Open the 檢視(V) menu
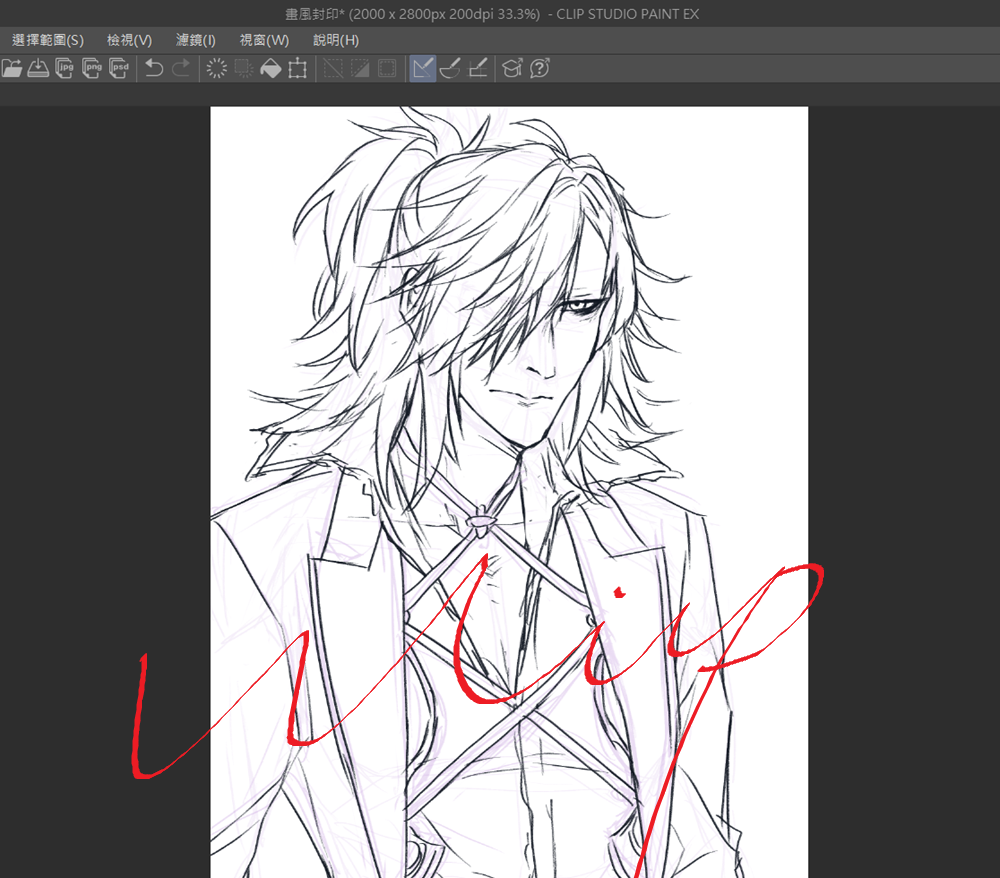The image size is (1000, 878). pos(129,40)
